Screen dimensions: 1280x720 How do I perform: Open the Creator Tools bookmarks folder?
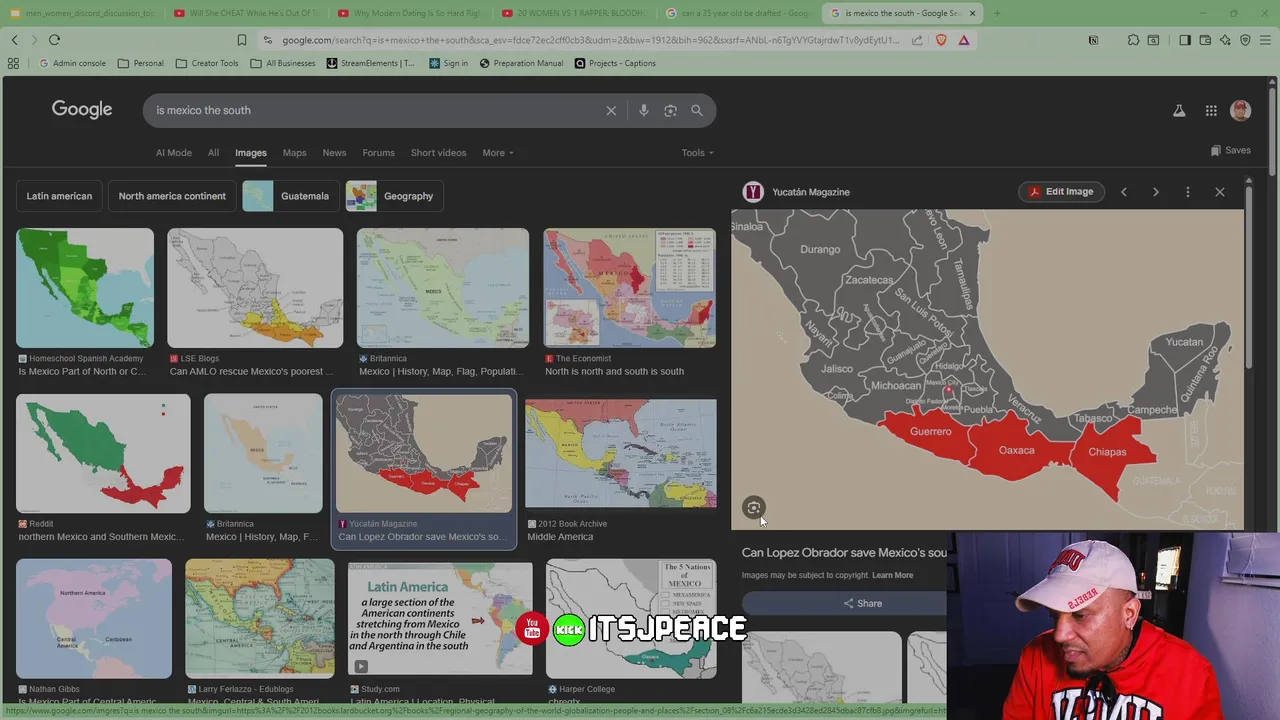207,63
